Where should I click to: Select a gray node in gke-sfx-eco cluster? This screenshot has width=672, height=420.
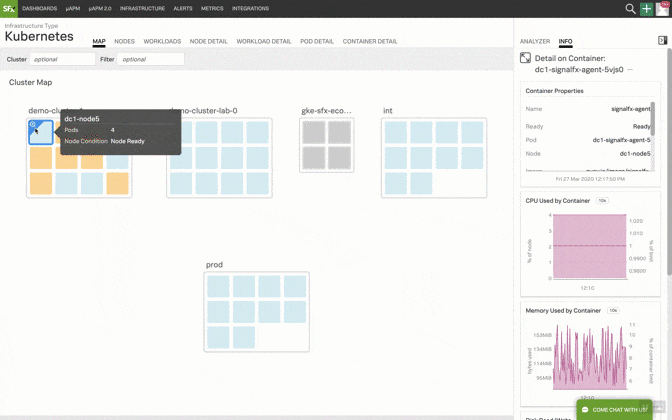click(x=314, y=132)
